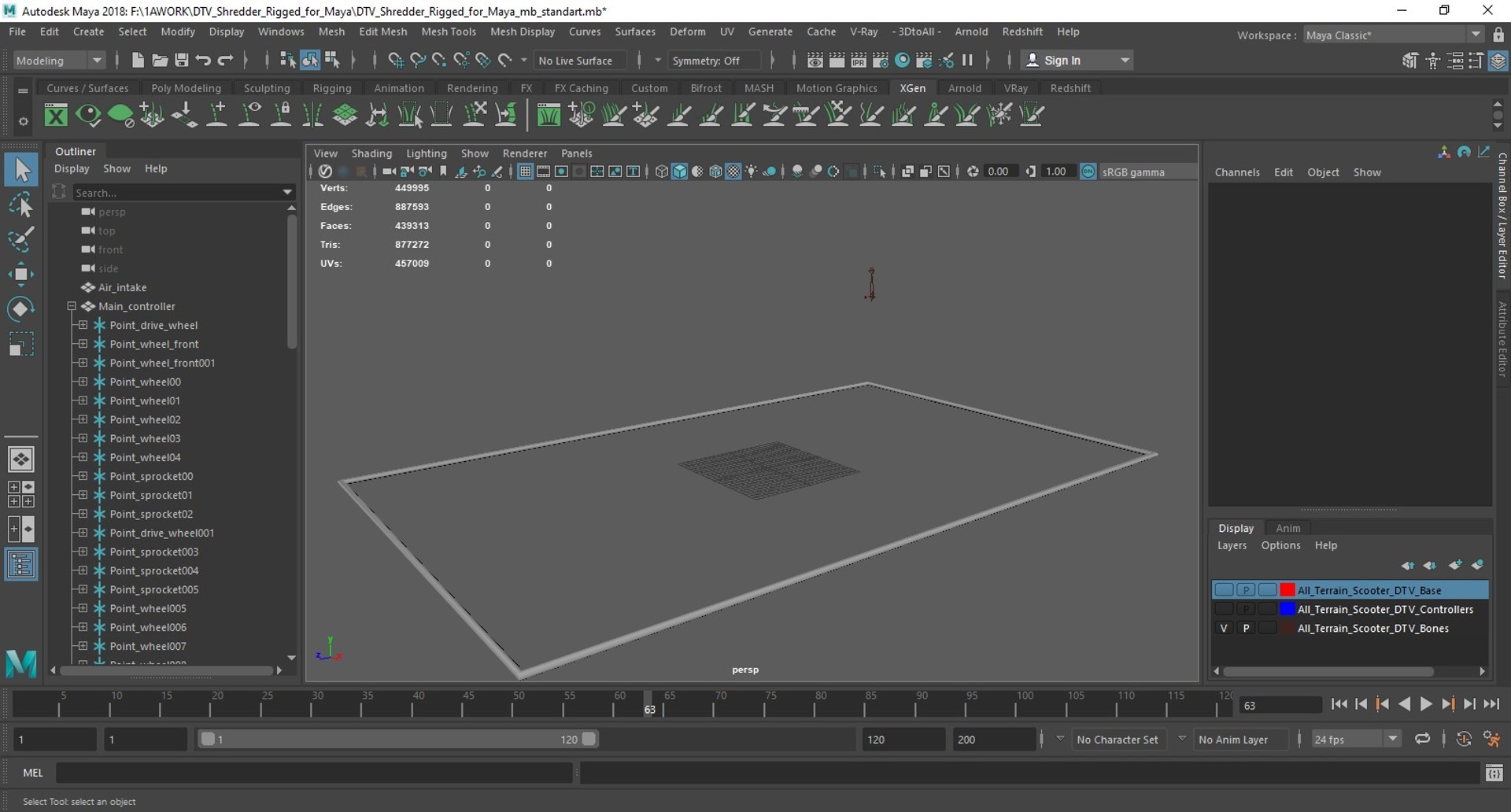Toggle playback P box of DTV_Bones layer

pos(1246,628)
